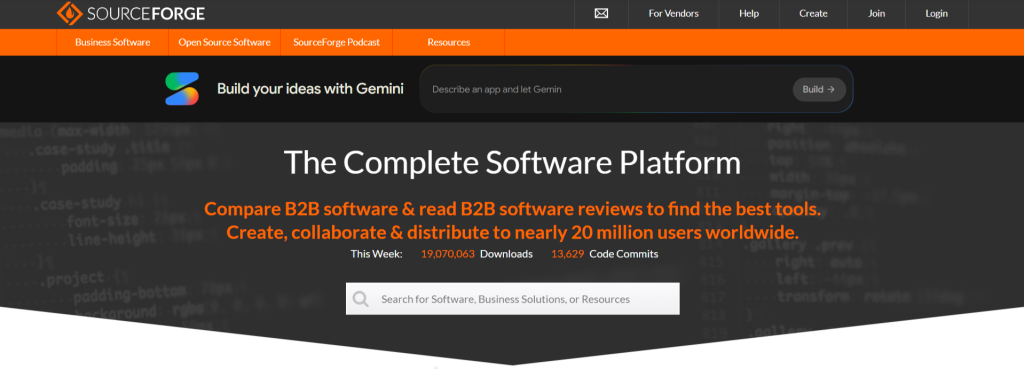Click the This Week: label

376,254
